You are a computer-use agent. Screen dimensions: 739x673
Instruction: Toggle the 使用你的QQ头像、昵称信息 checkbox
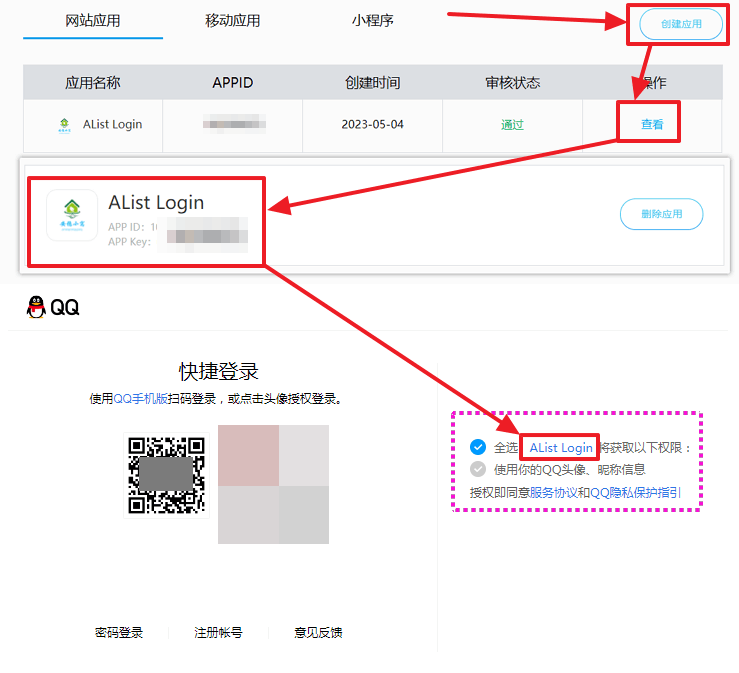[x=478, y=469]
